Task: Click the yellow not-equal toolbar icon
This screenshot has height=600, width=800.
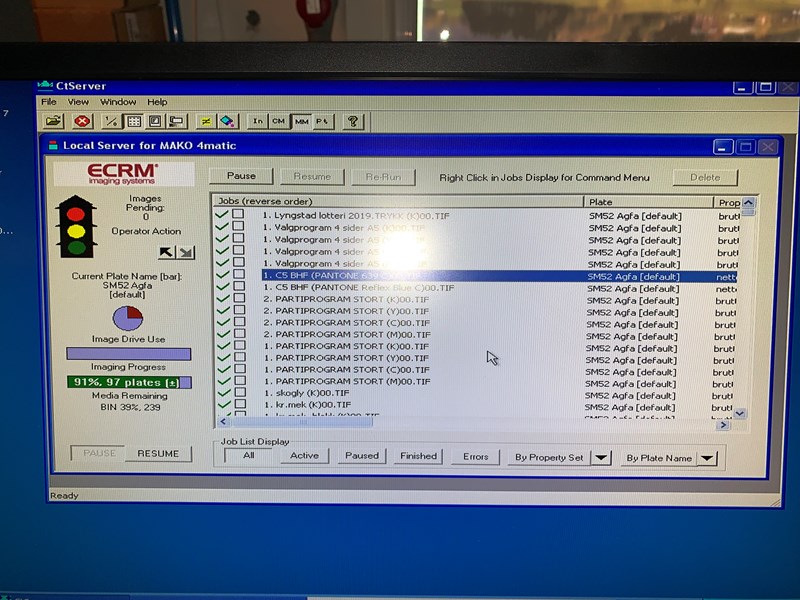Action: point(206,121)
